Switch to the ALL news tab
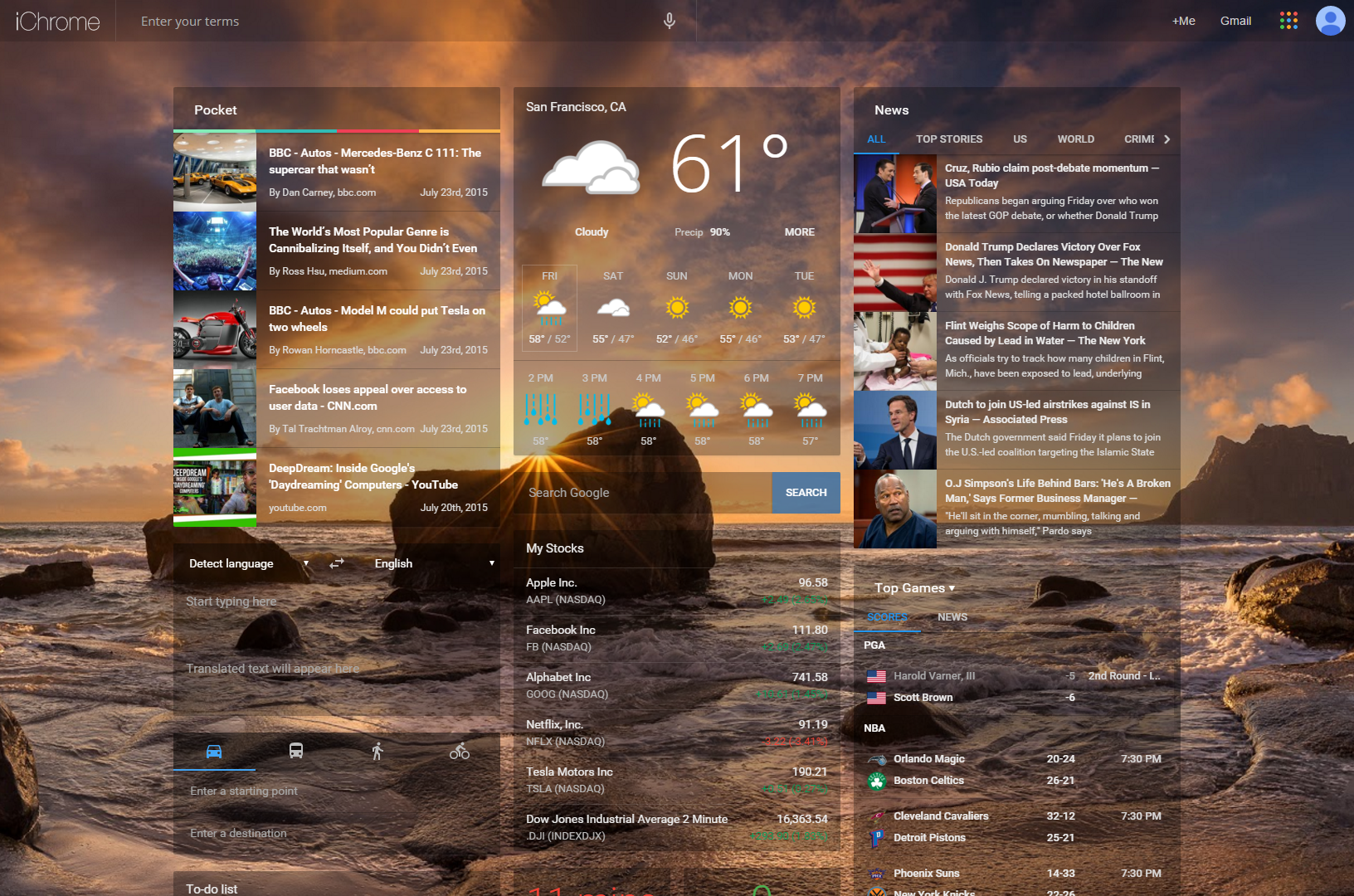The width and height of the screenshot is (1354, 896). coord(876,139)
